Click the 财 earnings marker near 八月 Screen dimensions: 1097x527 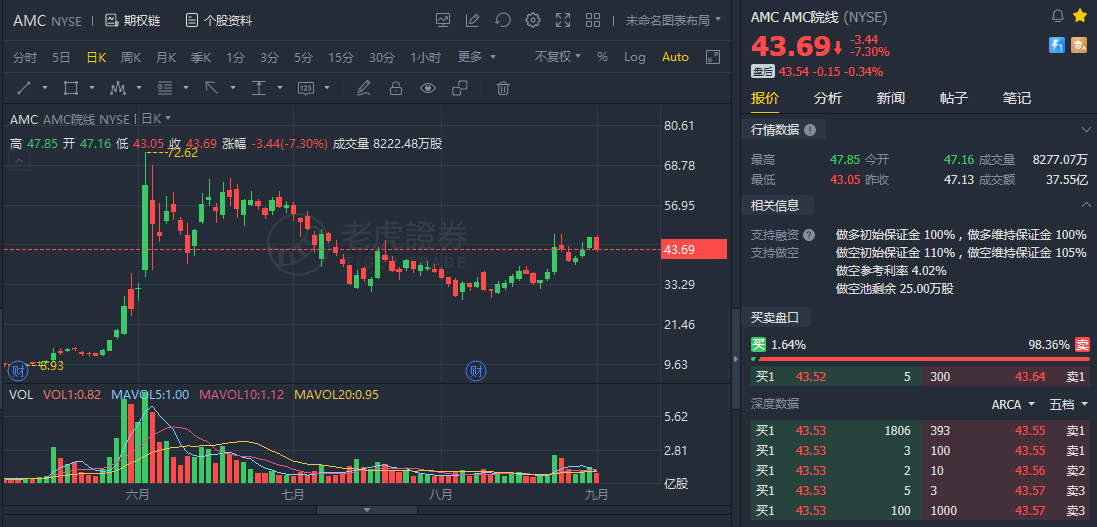point(476,370)
